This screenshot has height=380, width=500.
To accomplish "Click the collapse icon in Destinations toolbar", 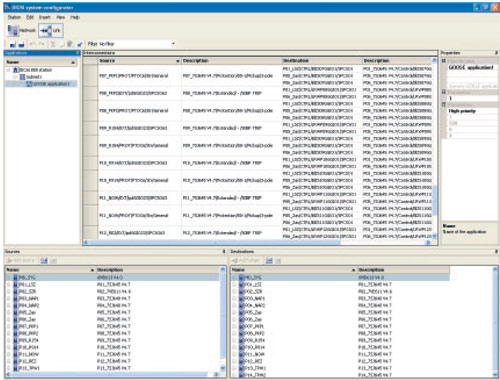I will (278, 260).
